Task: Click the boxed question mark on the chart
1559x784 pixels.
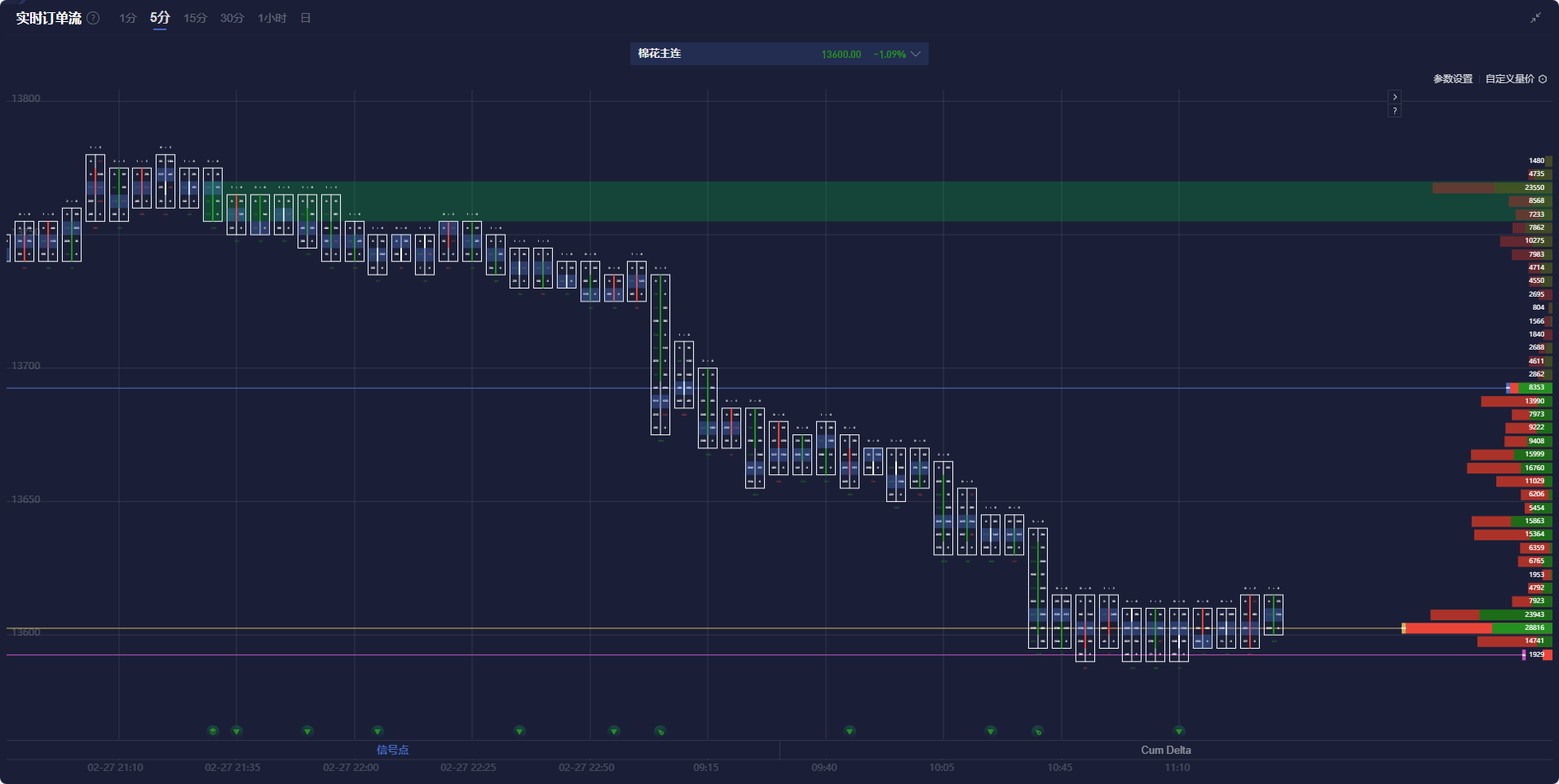Action: (x=1394, y=111)
